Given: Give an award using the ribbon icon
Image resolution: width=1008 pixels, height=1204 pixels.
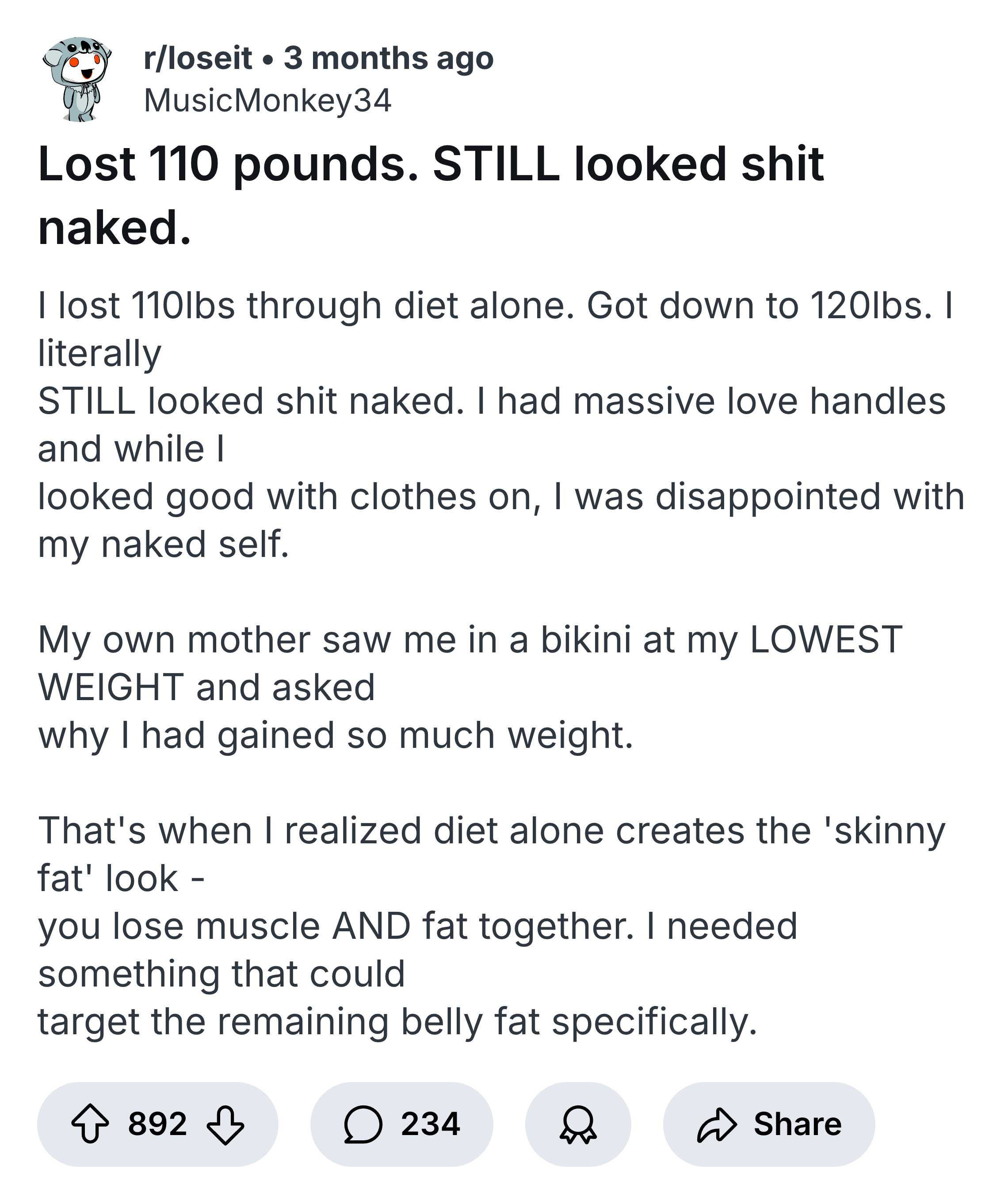Looking at the screenshot, I should tap(578, 1125).
